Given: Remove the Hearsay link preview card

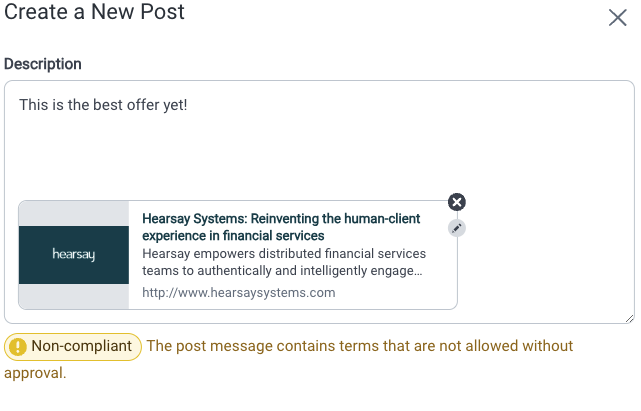Looking at the screenshot, I should 457,202.
